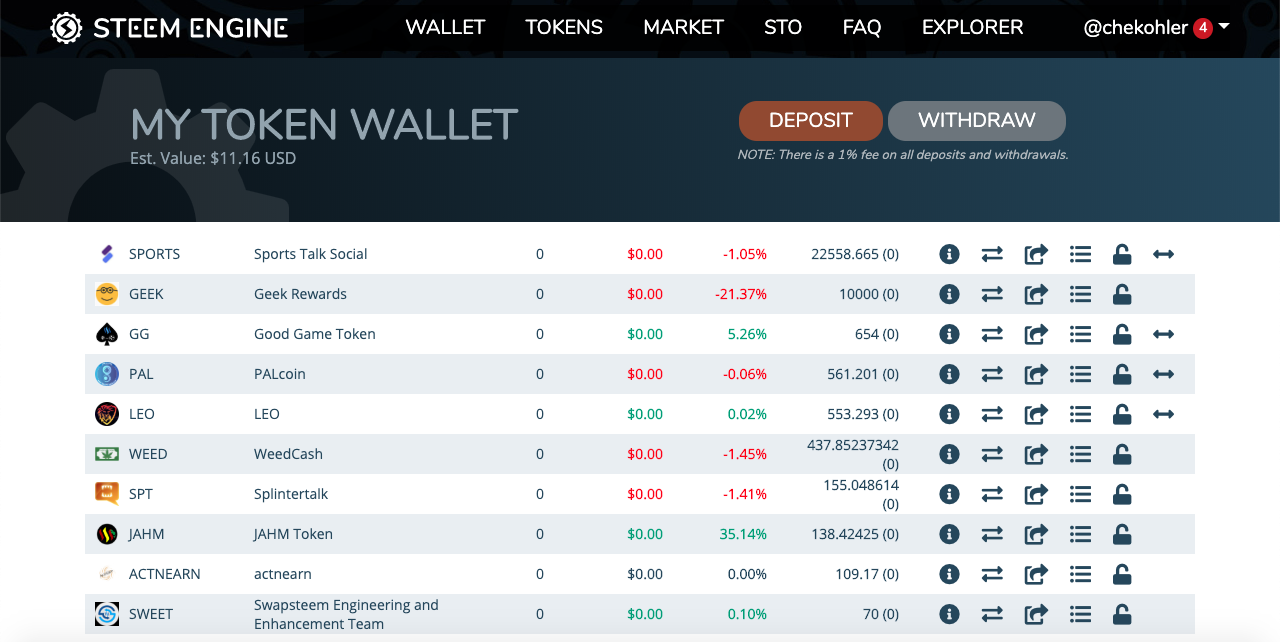Click the send share icon for ACTNEARN
The height and width of the screenshot is (642, 1280).
(1036, 574)
